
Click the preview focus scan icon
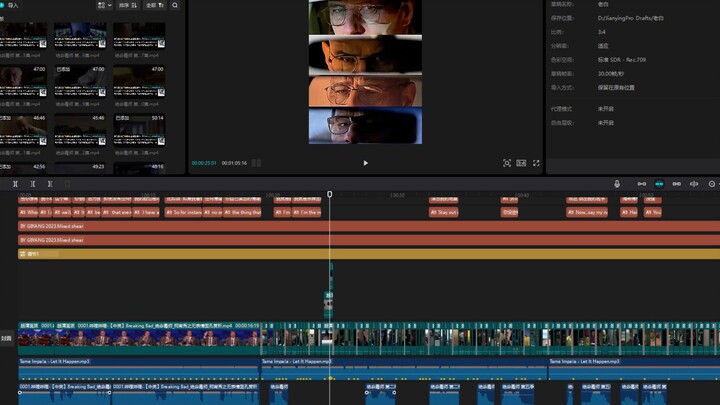(x=506, y=163)
